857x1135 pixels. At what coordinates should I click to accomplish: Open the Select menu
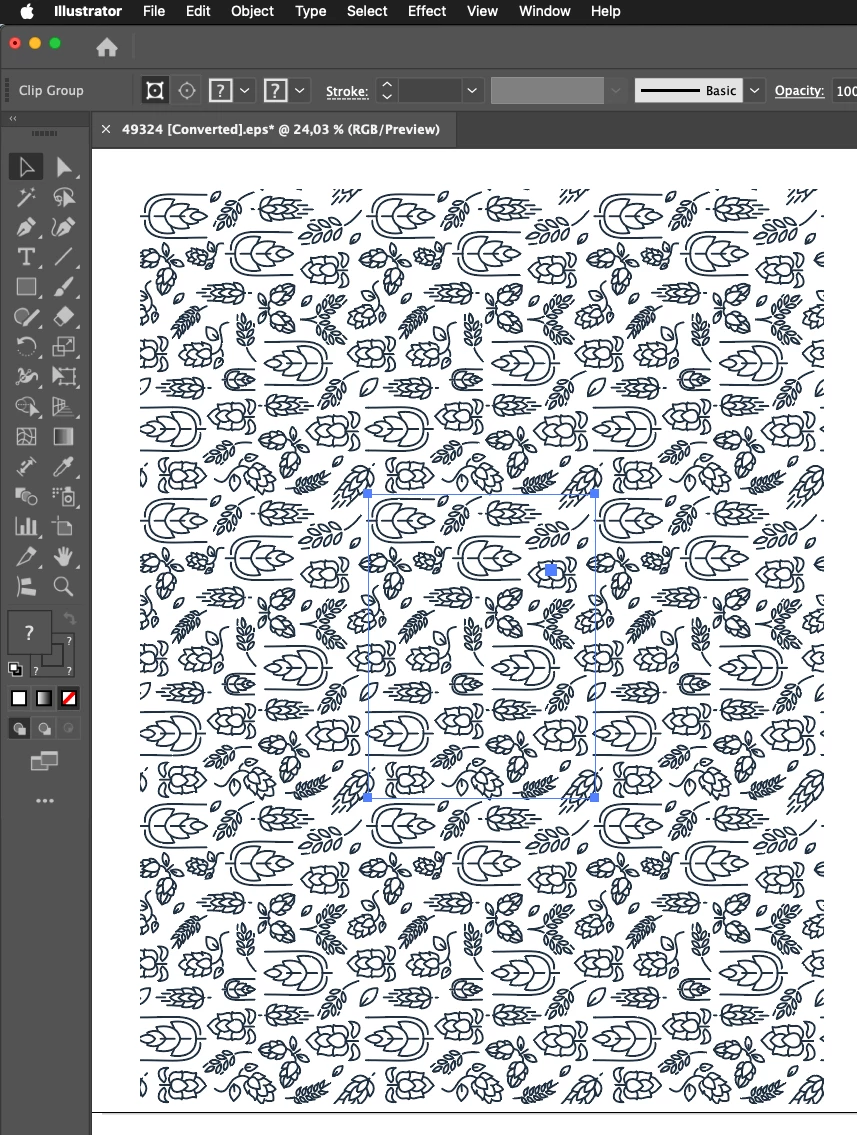[x=367, y=11]
